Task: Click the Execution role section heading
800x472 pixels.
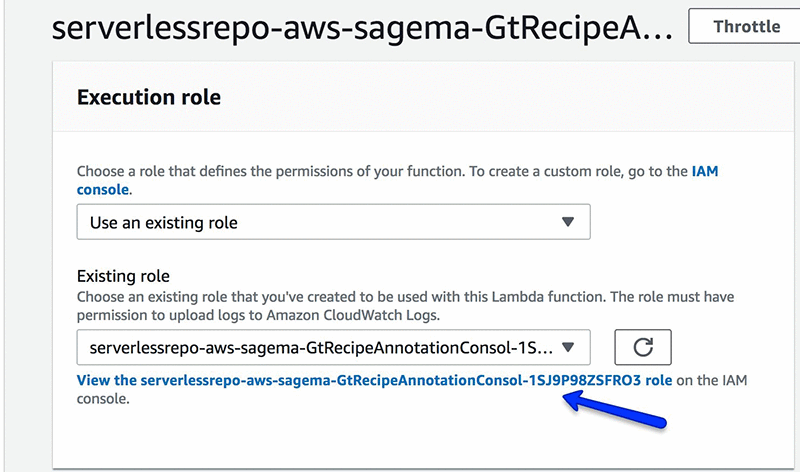Action: click(149, 97)
